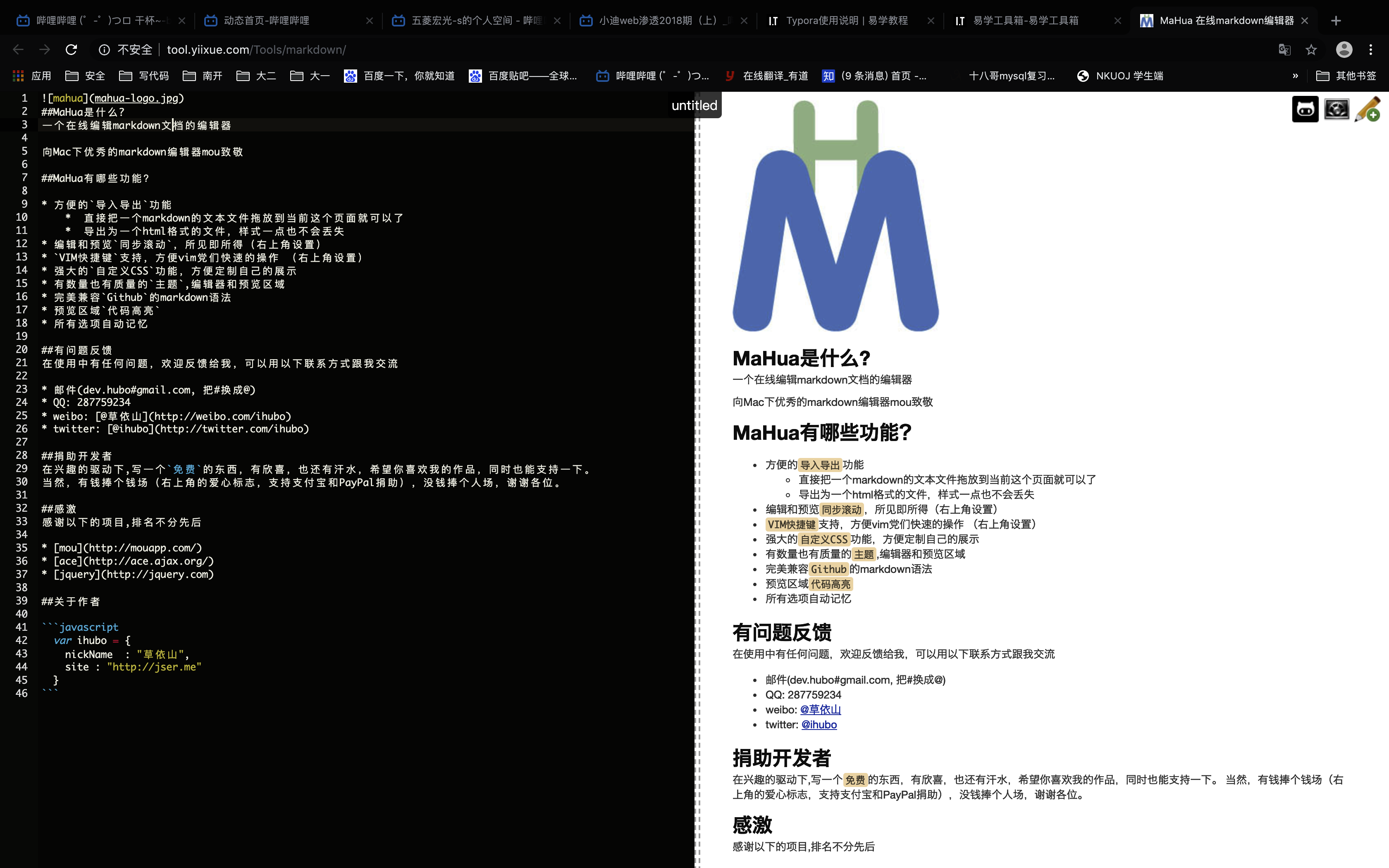Click line number 46 in the gutter
This screenshot has height=868, width=1389.
pyautogui.click(x=21, y=694)
